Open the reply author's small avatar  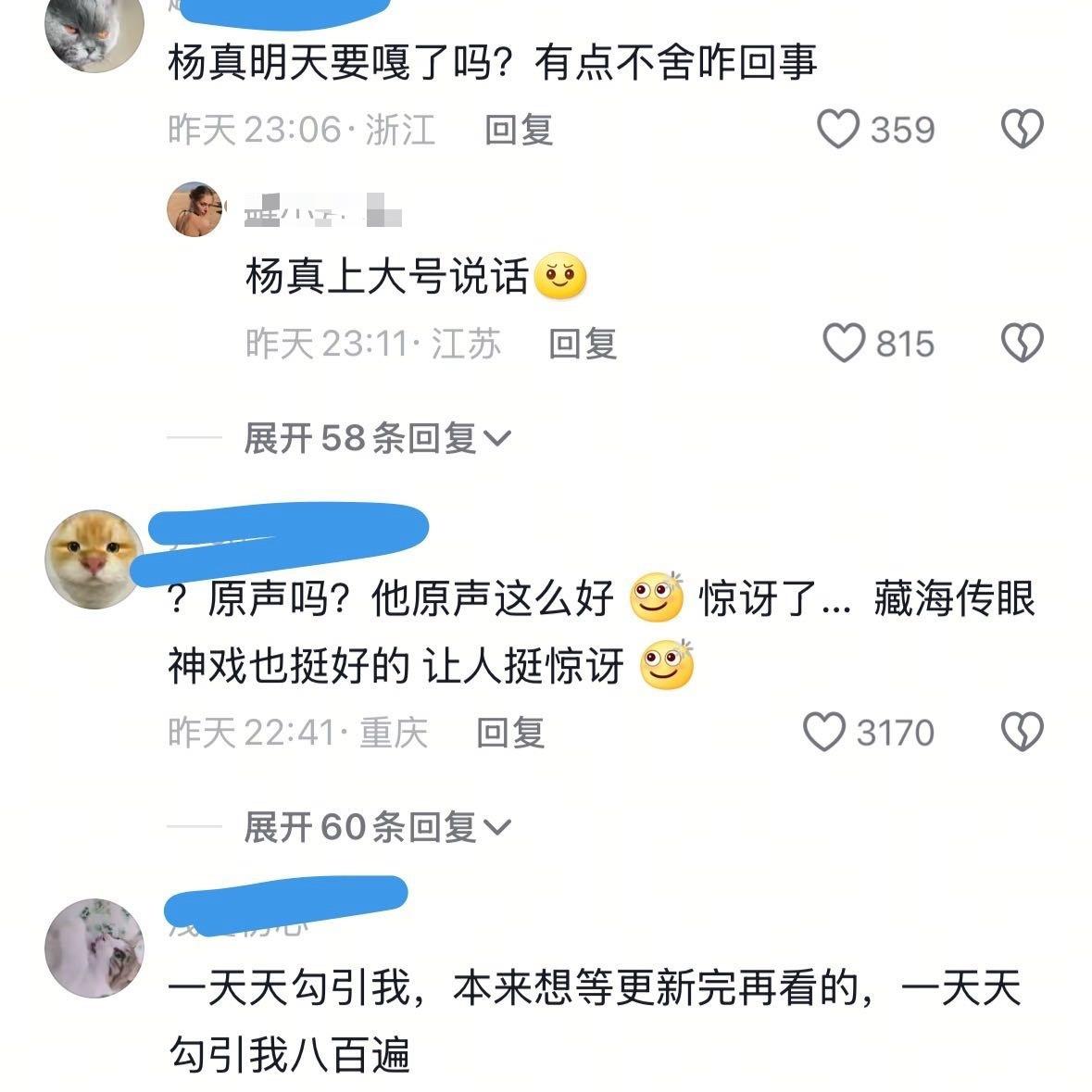point(195,209)
